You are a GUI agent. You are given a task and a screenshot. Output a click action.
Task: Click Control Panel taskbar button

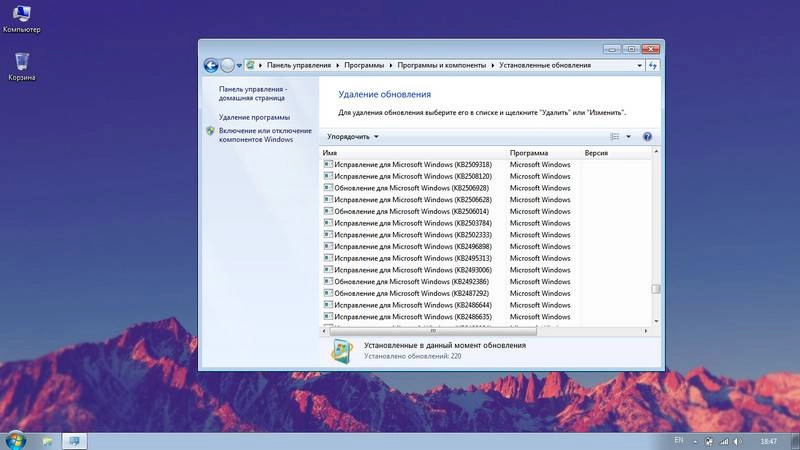click(74, 441)
